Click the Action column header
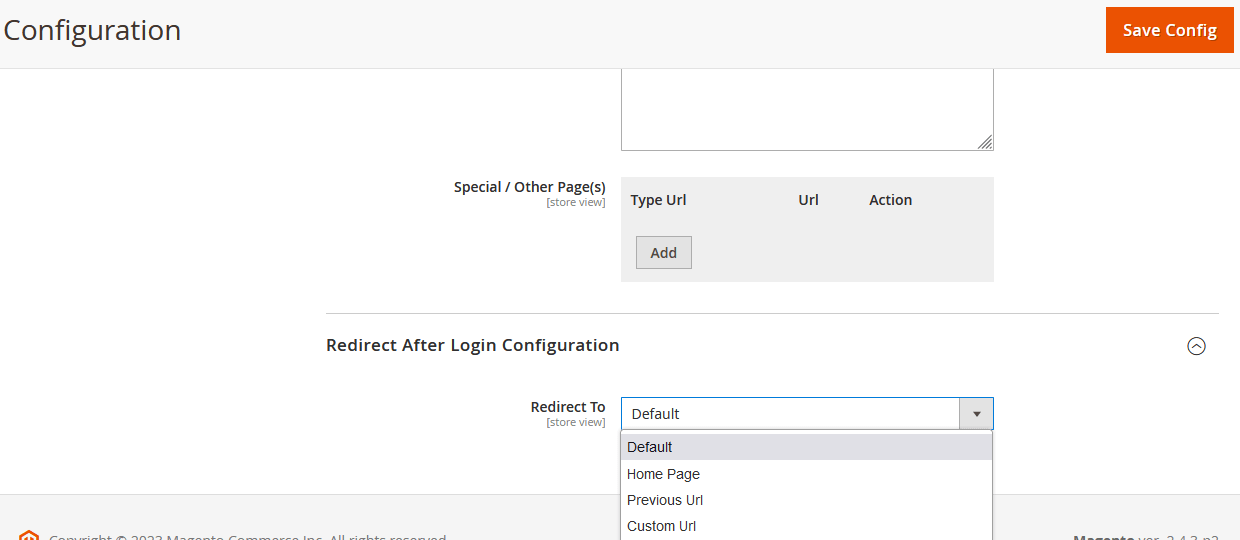This screenshot has width=1240, height=540. [x=890, y=200]
